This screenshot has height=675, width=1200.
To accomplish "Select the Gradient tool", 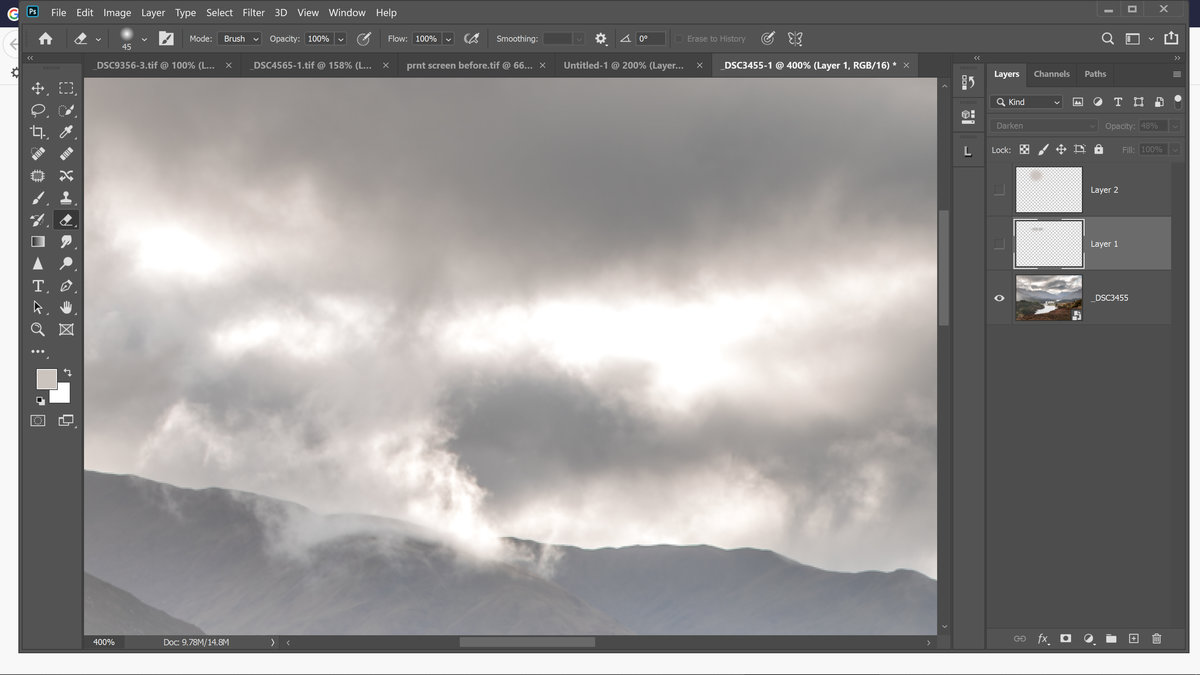I will click(38, 242).
